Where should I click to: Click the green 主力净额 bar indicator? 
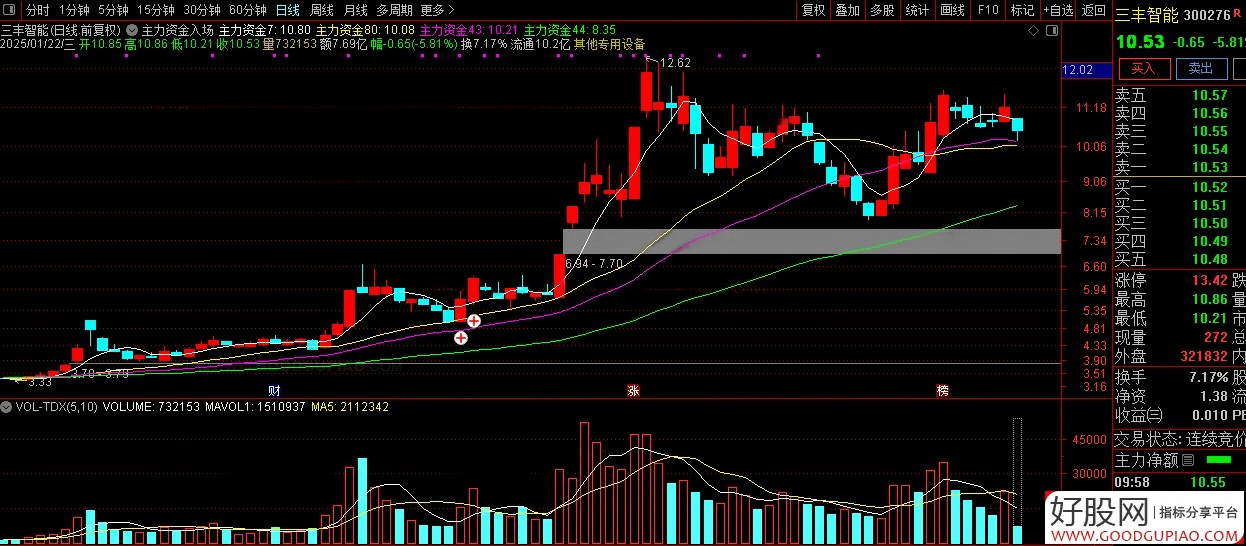tap(1219, 460)
